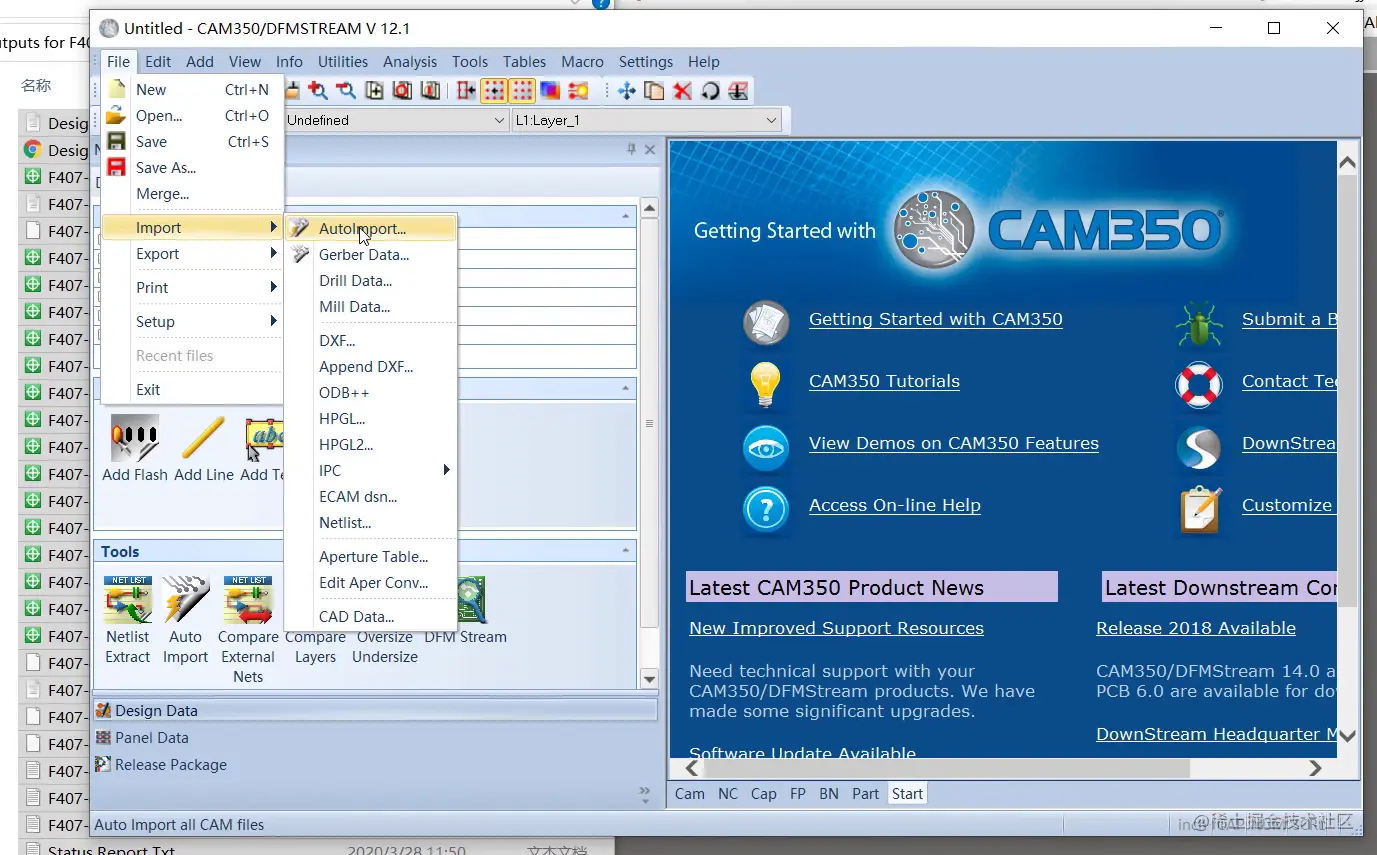Select the Design Data panel button
Viewport: 1377px width, 855px height.
(x=374, y=710)
